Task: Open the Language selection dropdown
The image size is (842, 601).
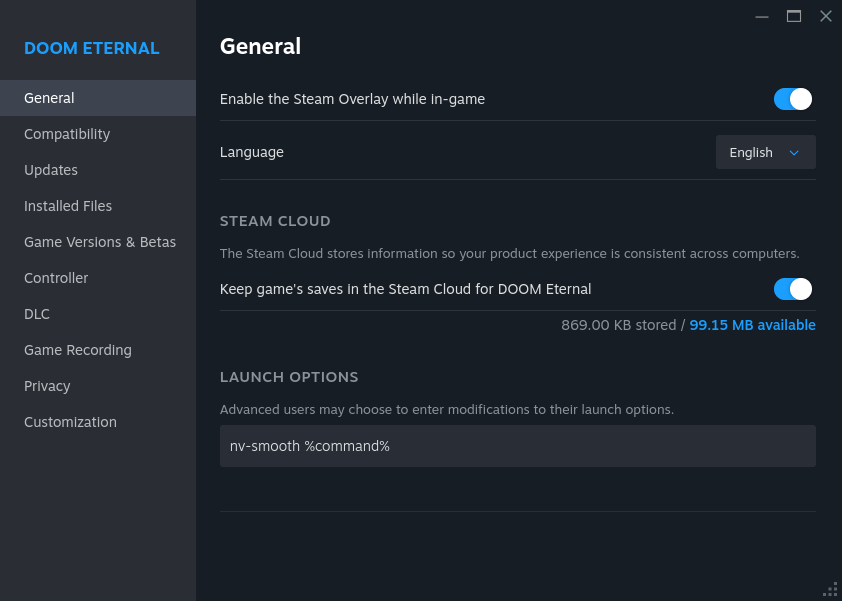Action: [x=765, y=152]
